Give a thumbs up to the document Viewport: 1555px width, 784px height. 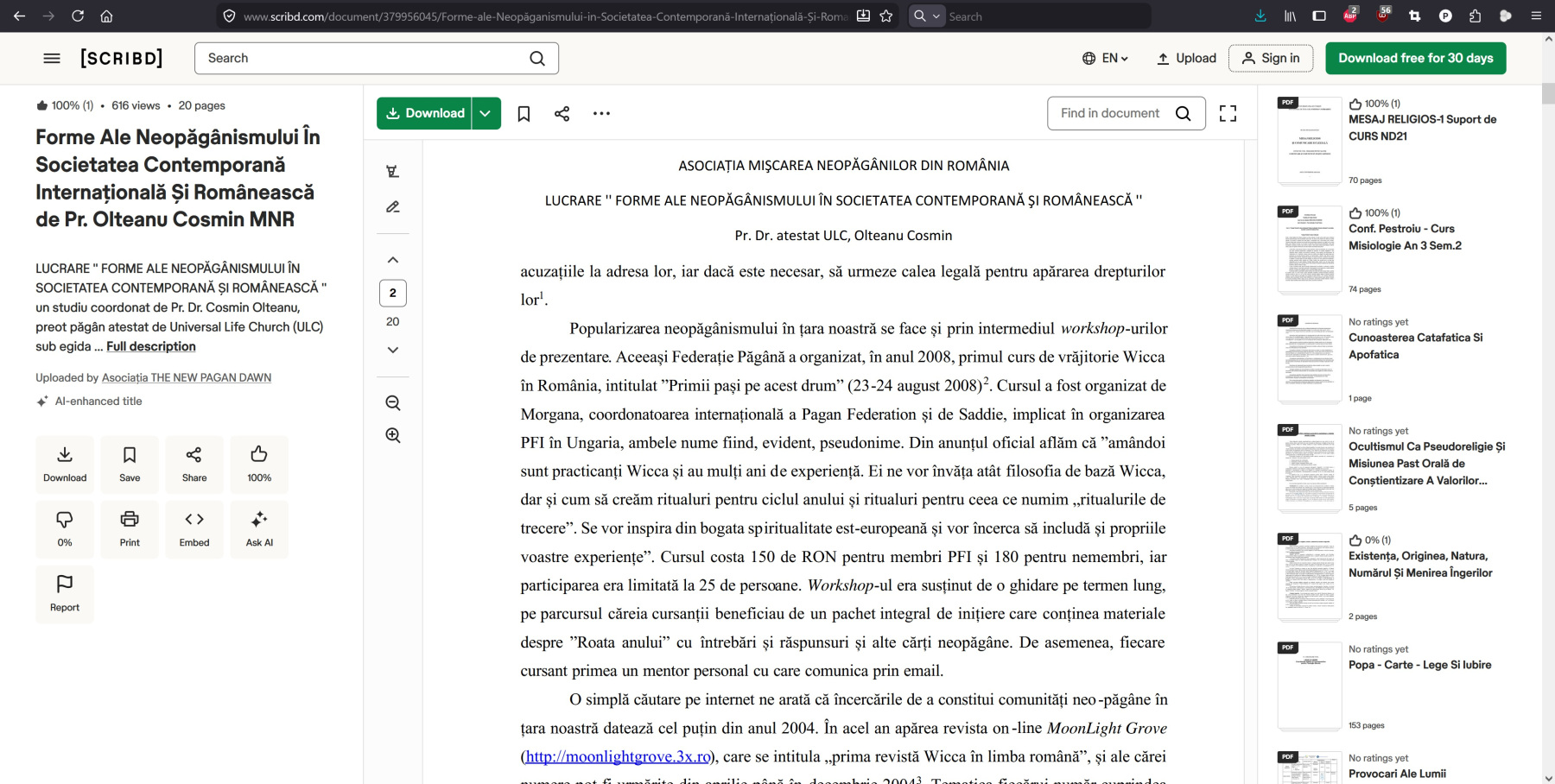(x=259, y=464)
